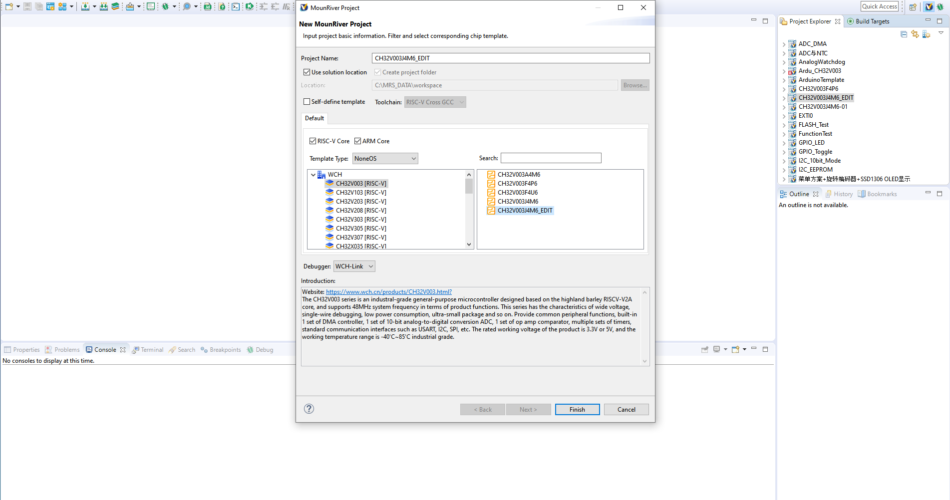This screenshot has height=500, width=950.
Task: Click the Introduction text scrollbar down arrow
Action: (x=645, y=361)
